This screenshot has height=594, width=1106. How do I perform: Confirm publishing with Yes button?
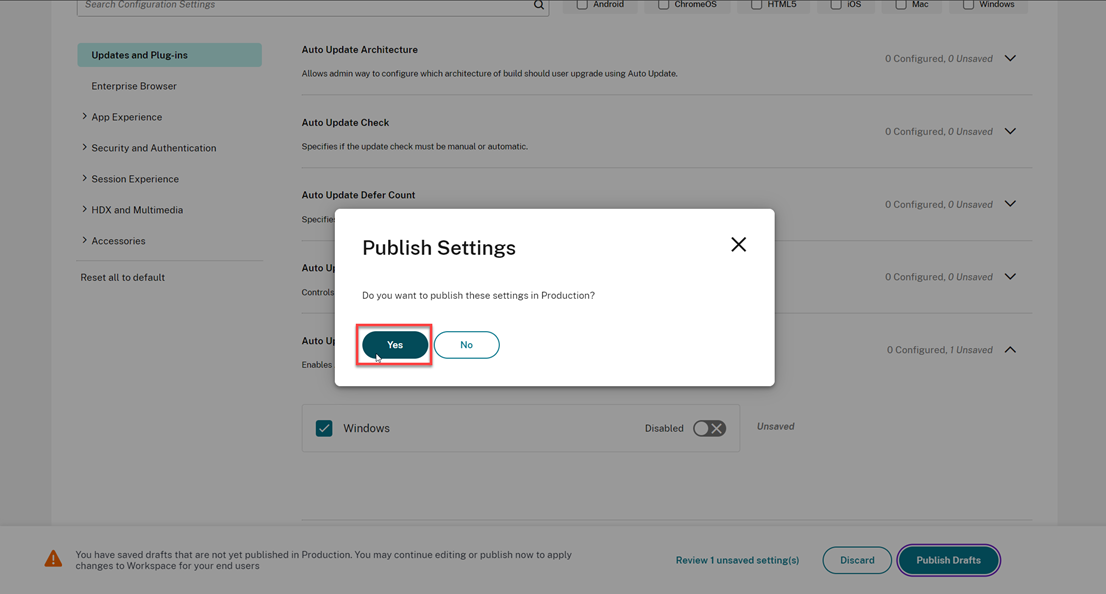pyautogui.click(x=395, y=345)
